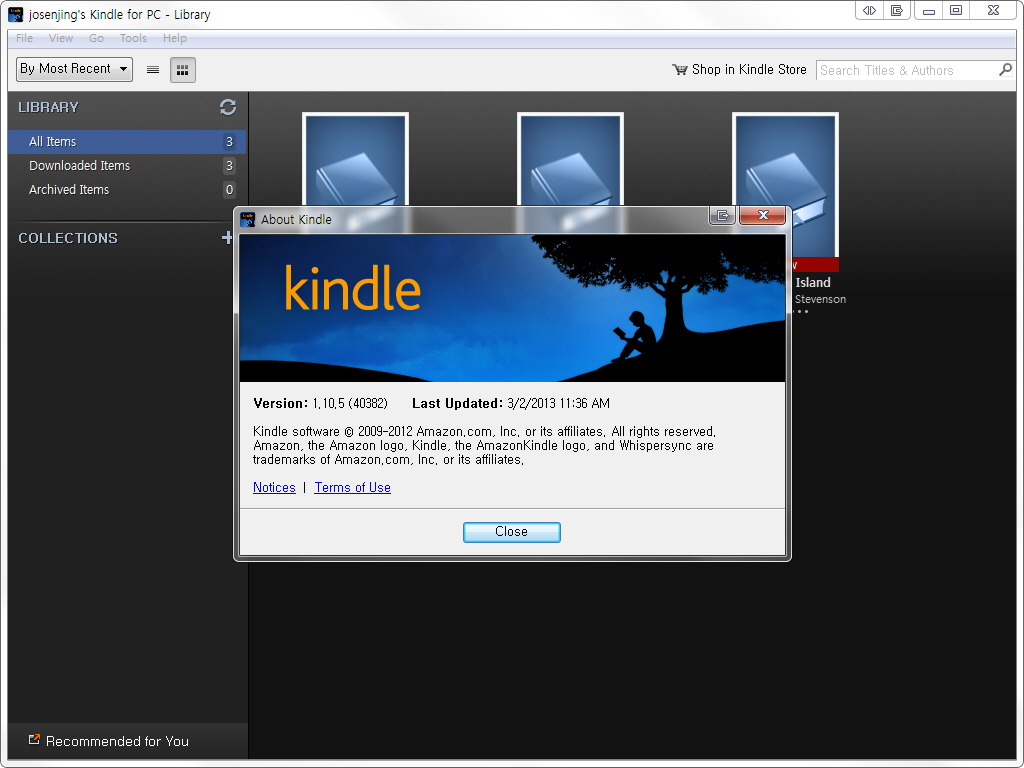Click the Kindle Store shopping cart icon
Image resolution: width=1024 pixels, height=768 pixels.
click(680, 69)
